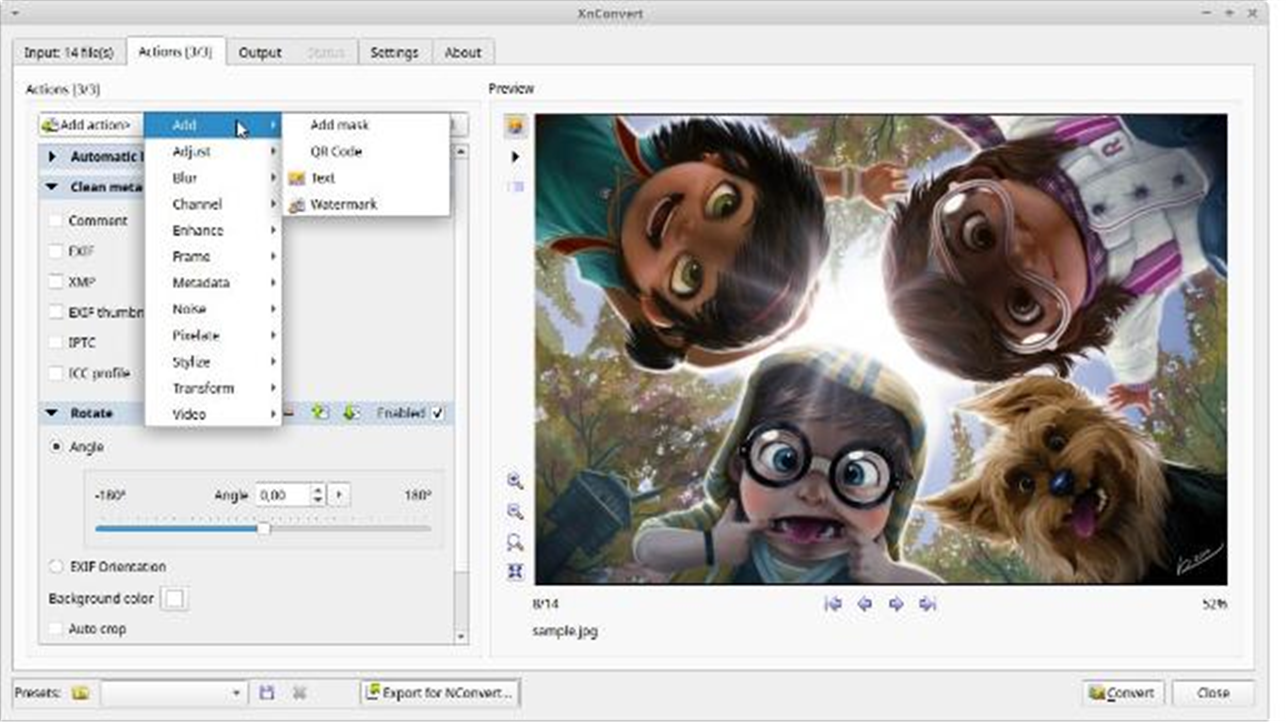Collapse the Rotate action section
This screenshot has height=722, width=1286.
[52, 413]
